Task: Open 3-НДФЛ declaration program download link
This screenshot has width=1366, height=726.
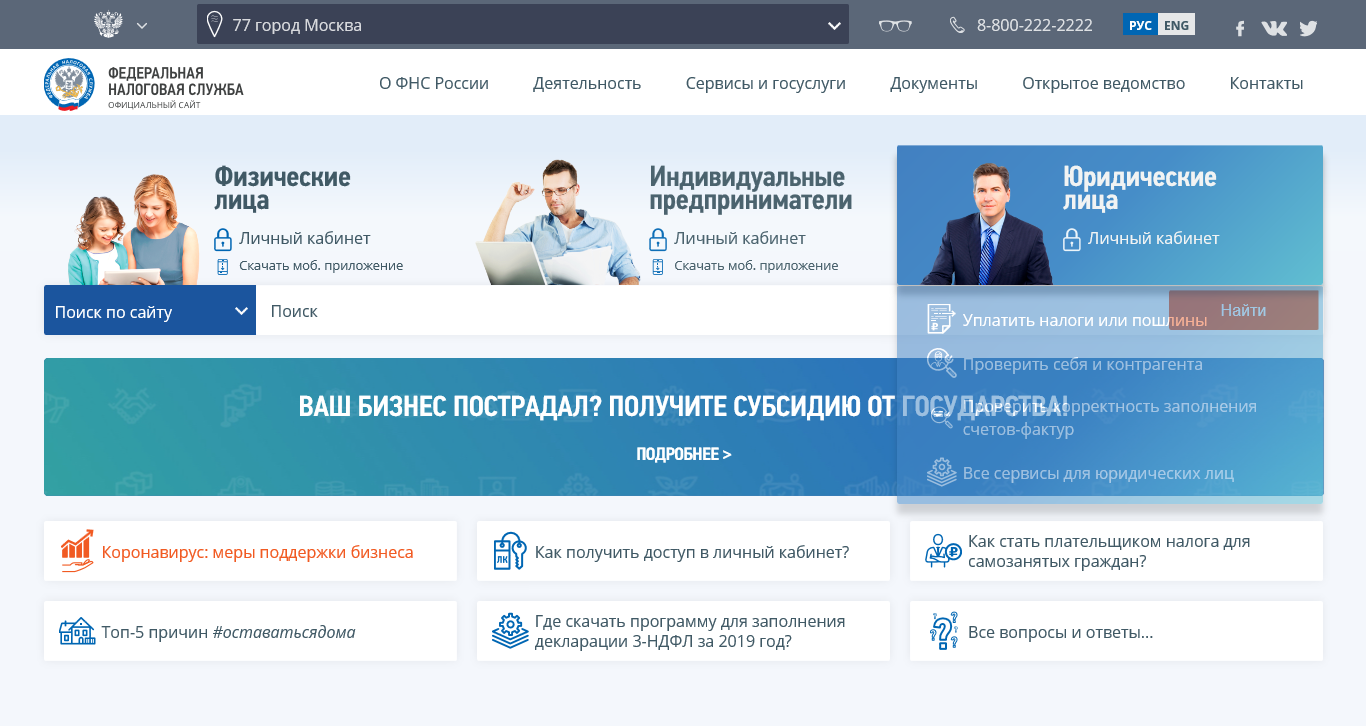Action: (690, 631)
